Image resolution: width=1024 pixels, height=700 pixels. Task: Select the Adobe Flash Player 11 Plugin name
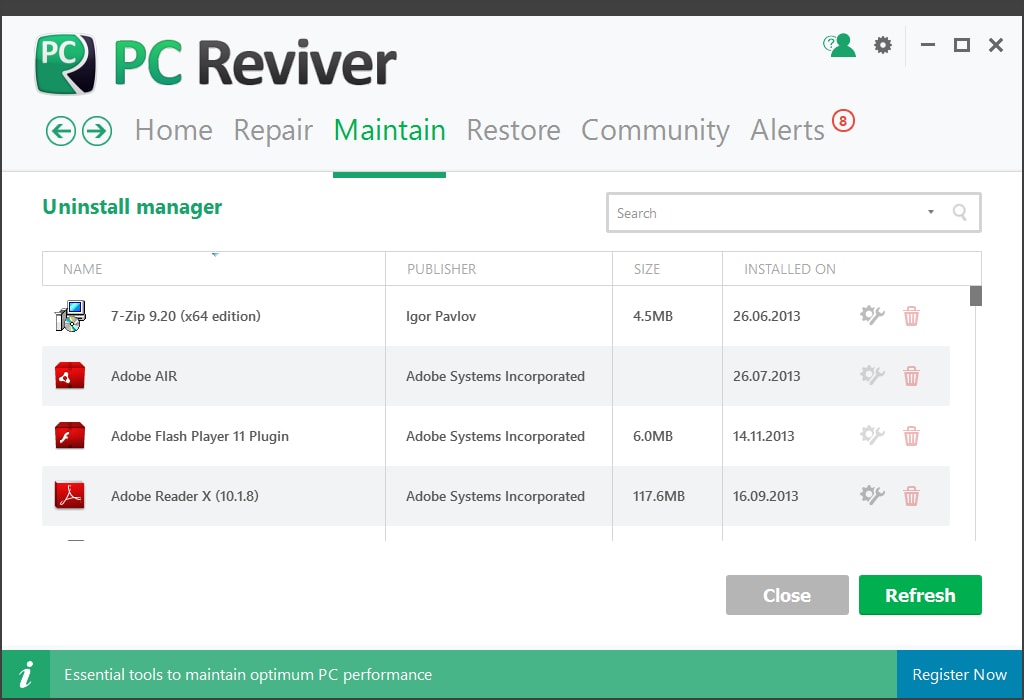[200, 436]
